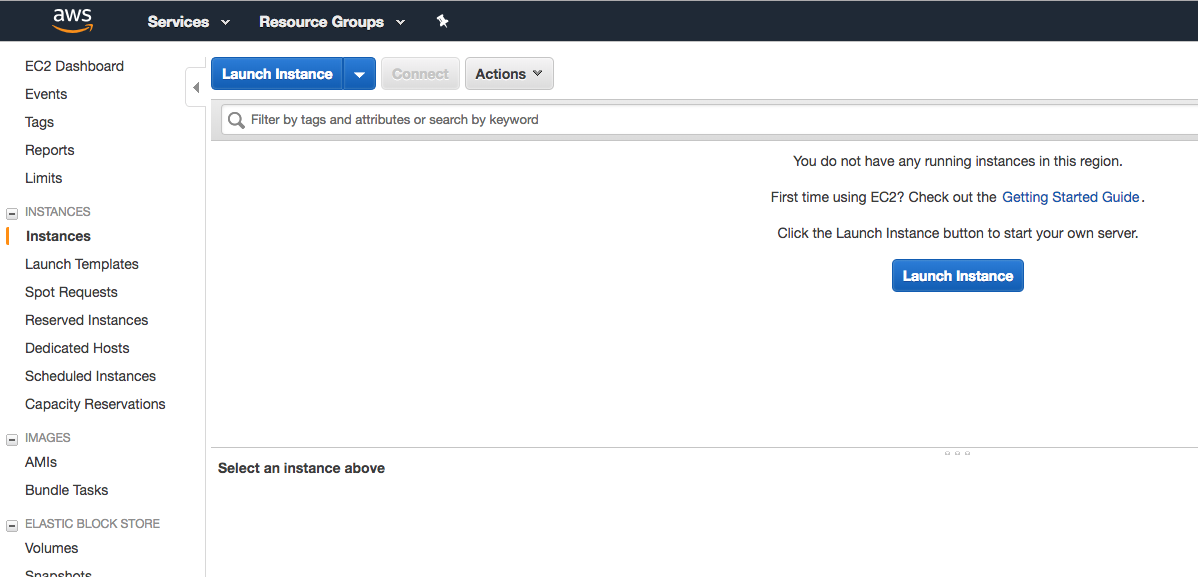Screen dimensions: 1198x577
Task: Click the magnifier icon in filter bar
Action: coord(237,120)
